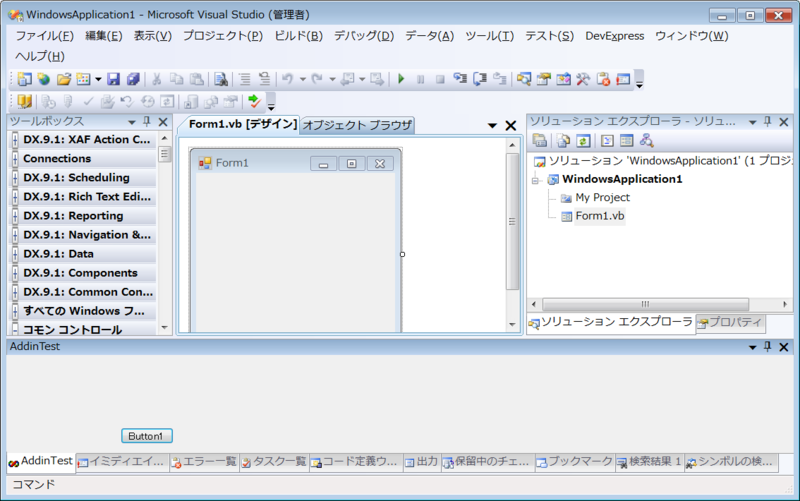Screen dimensions: 800x501
Task: Click the toolbox scroll-down arrow
Action: [x=164, y=328]
